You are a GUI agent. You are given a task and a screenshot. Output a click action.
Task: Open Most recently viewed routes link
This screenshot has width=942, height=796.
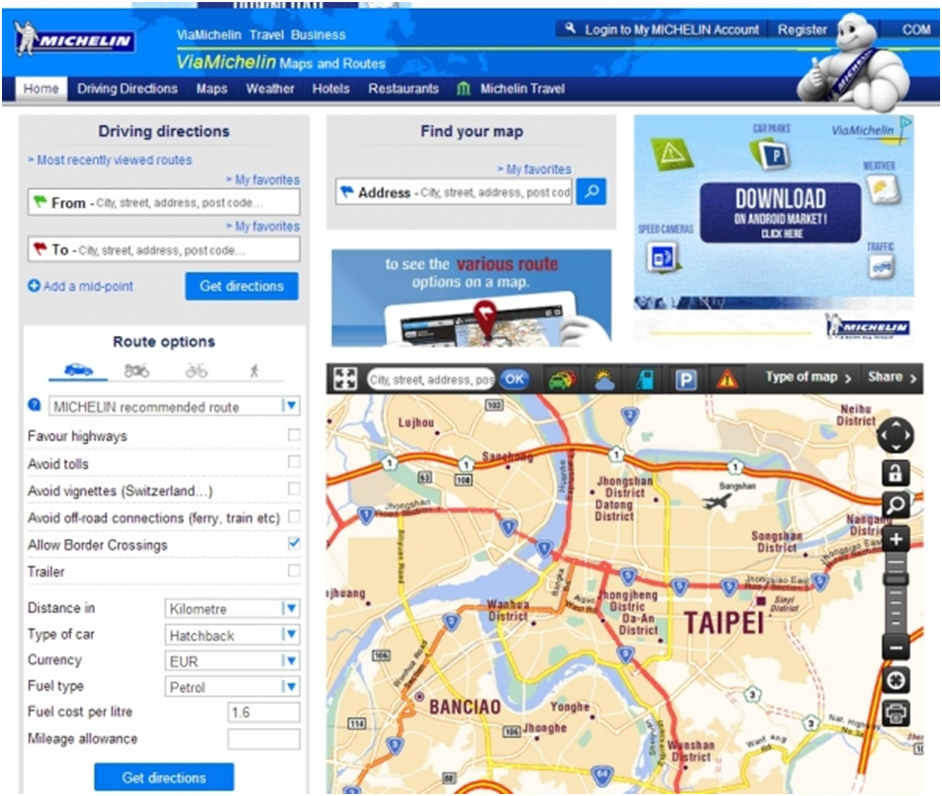point(114,160)
